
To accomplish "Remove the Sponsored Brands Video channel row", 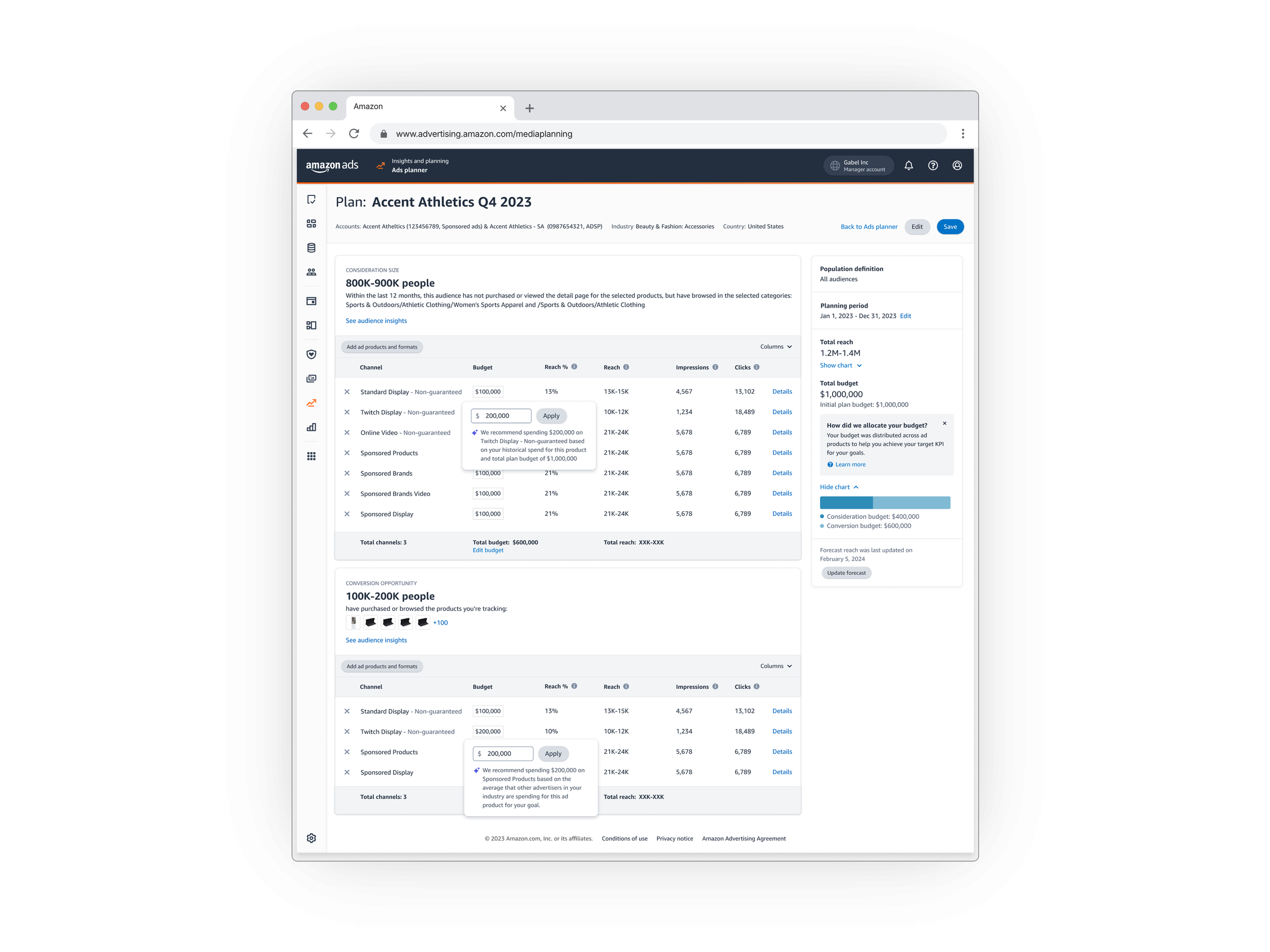I will tap(347, 494).
